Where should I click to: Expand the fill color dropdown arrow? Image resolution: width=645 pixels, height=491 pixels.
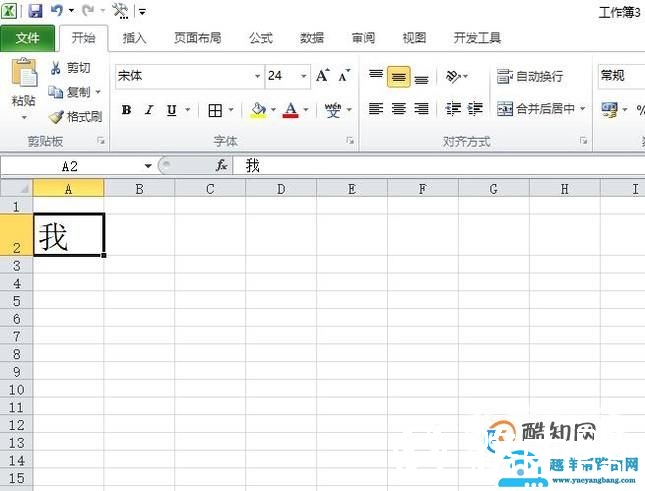coord(273,110)
